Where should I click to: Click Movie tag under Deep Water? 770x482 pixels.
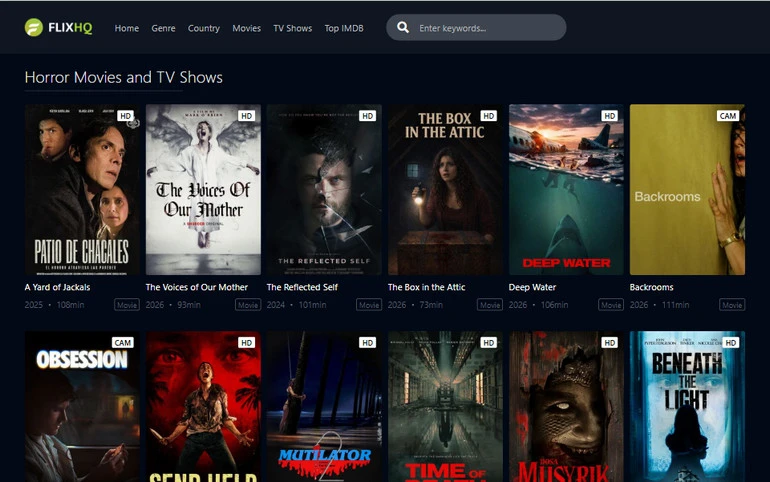(611, 305)
